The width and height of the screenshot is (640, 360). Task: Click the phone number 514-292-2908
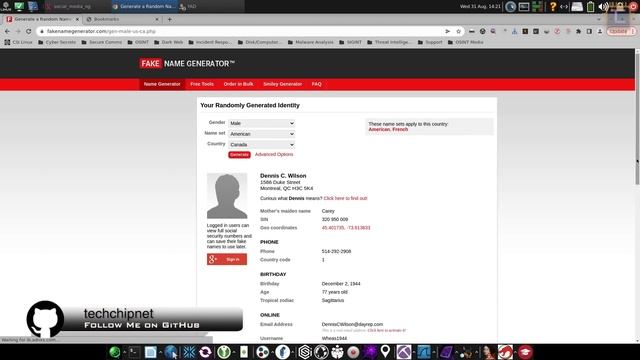pyautogui.click(x=336, y=251)
